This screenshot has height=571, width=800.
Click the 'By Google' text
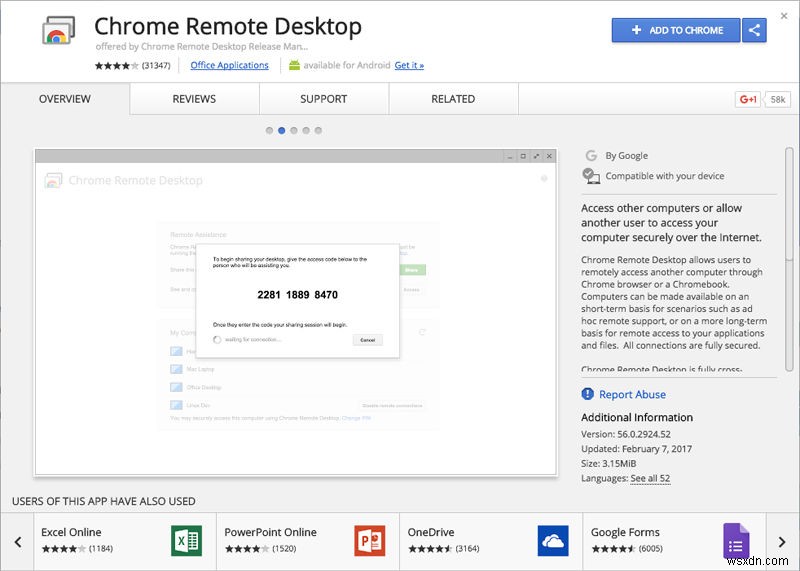[627, 156]
